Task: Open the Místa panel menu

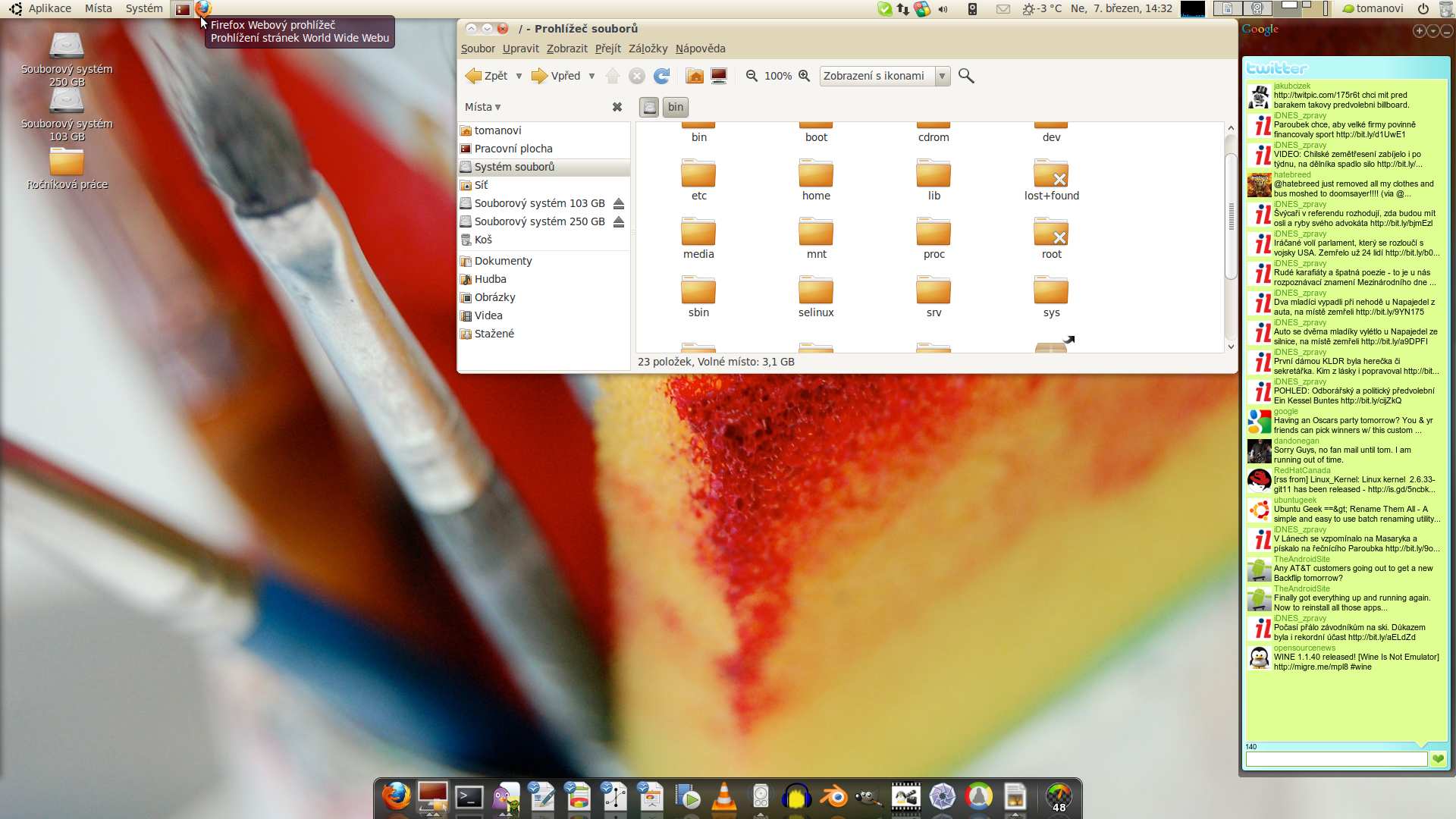Action: point(99,9)
